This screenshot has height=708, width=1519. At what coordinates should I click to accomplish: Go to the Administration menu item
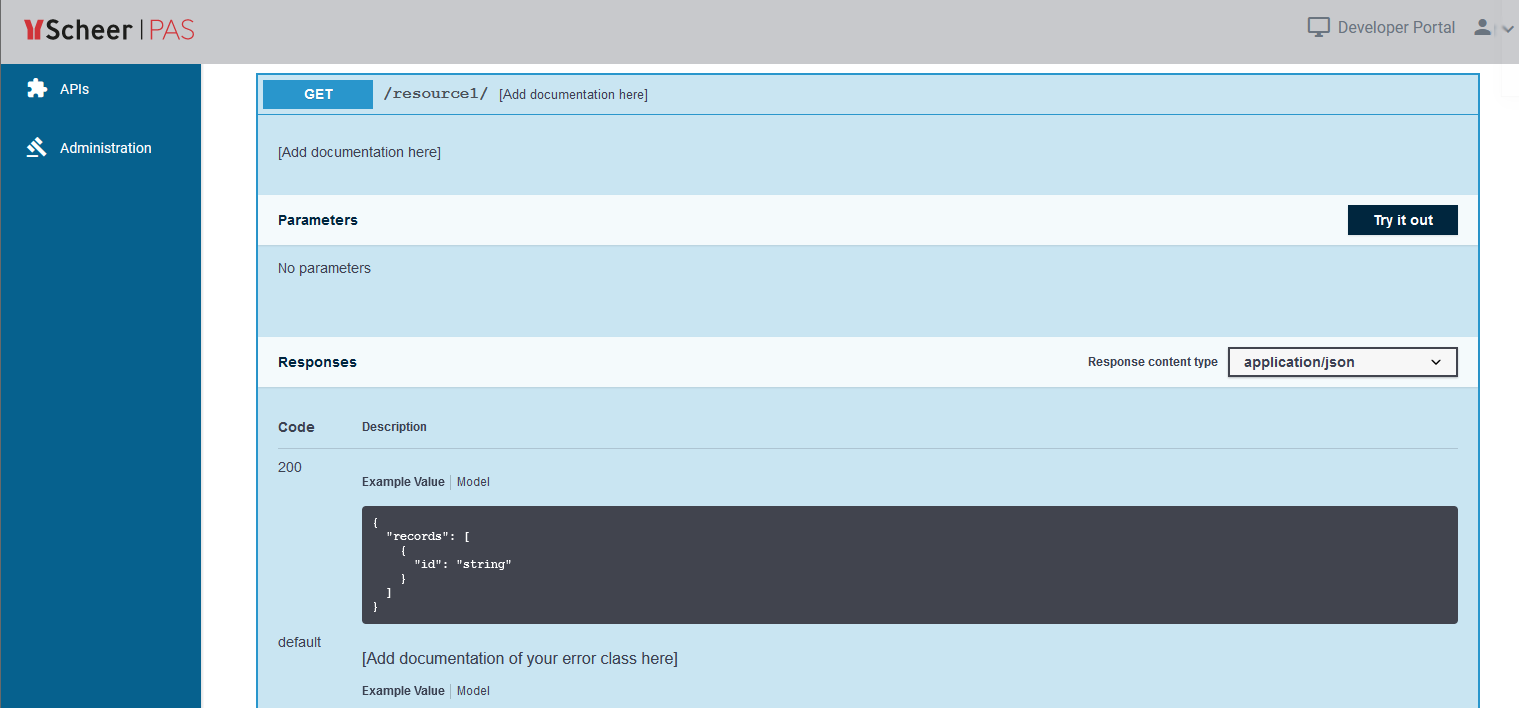tap(105, 148)
